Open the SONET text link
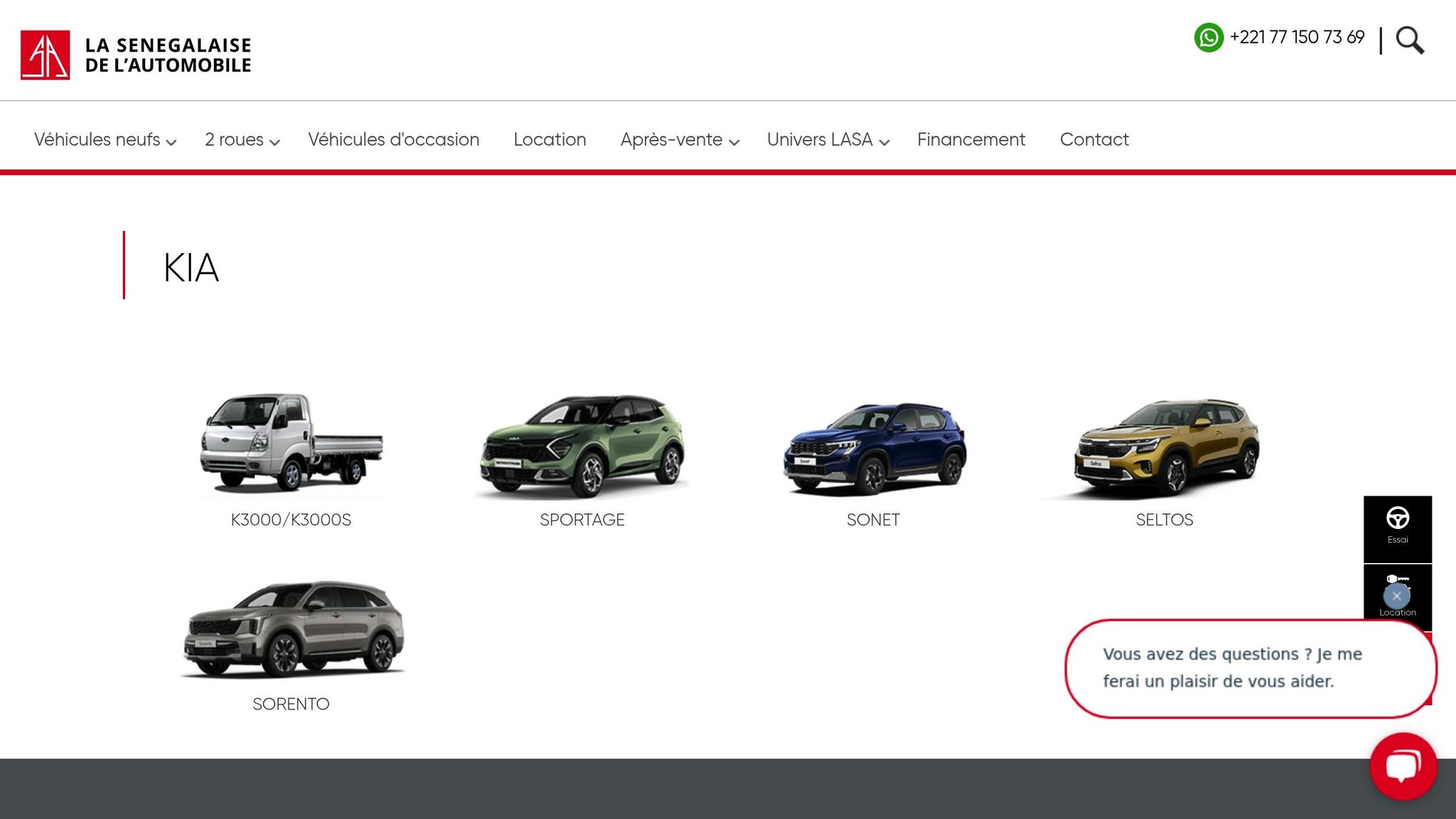The image size is (1456, 819). (874, 520)
